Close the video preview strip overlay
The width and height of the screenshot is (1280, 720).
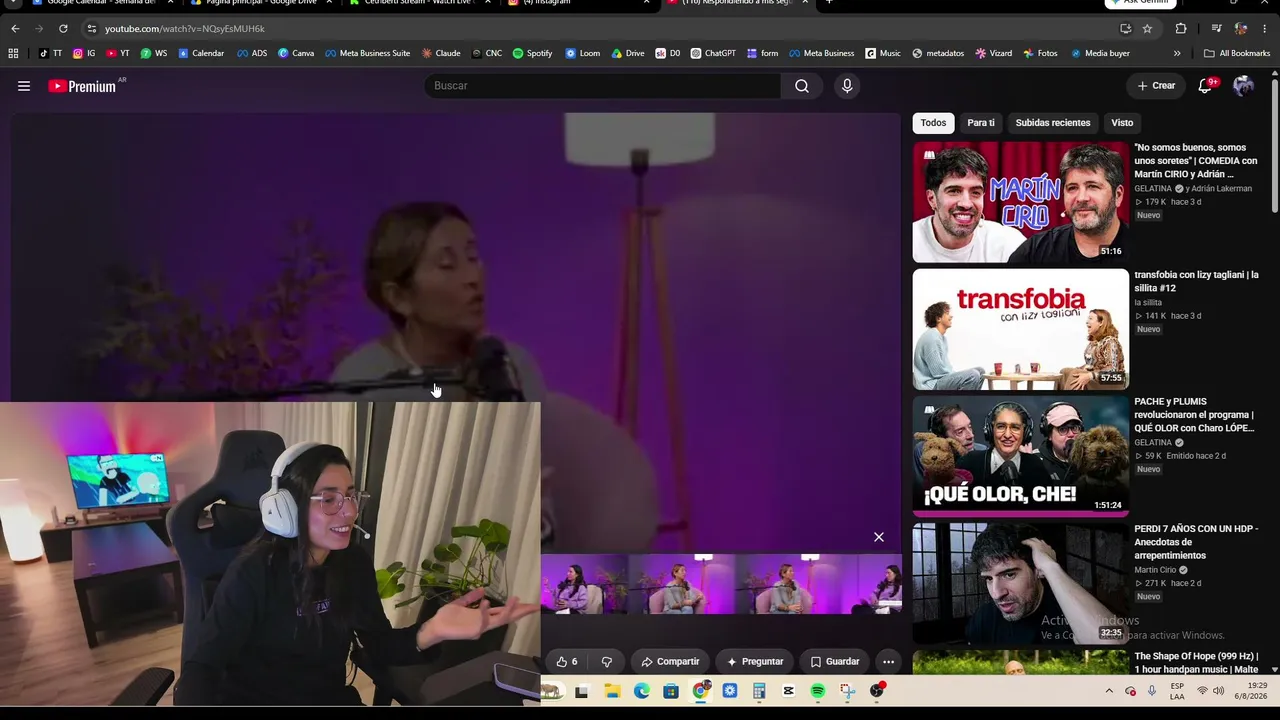click(879, 537)
